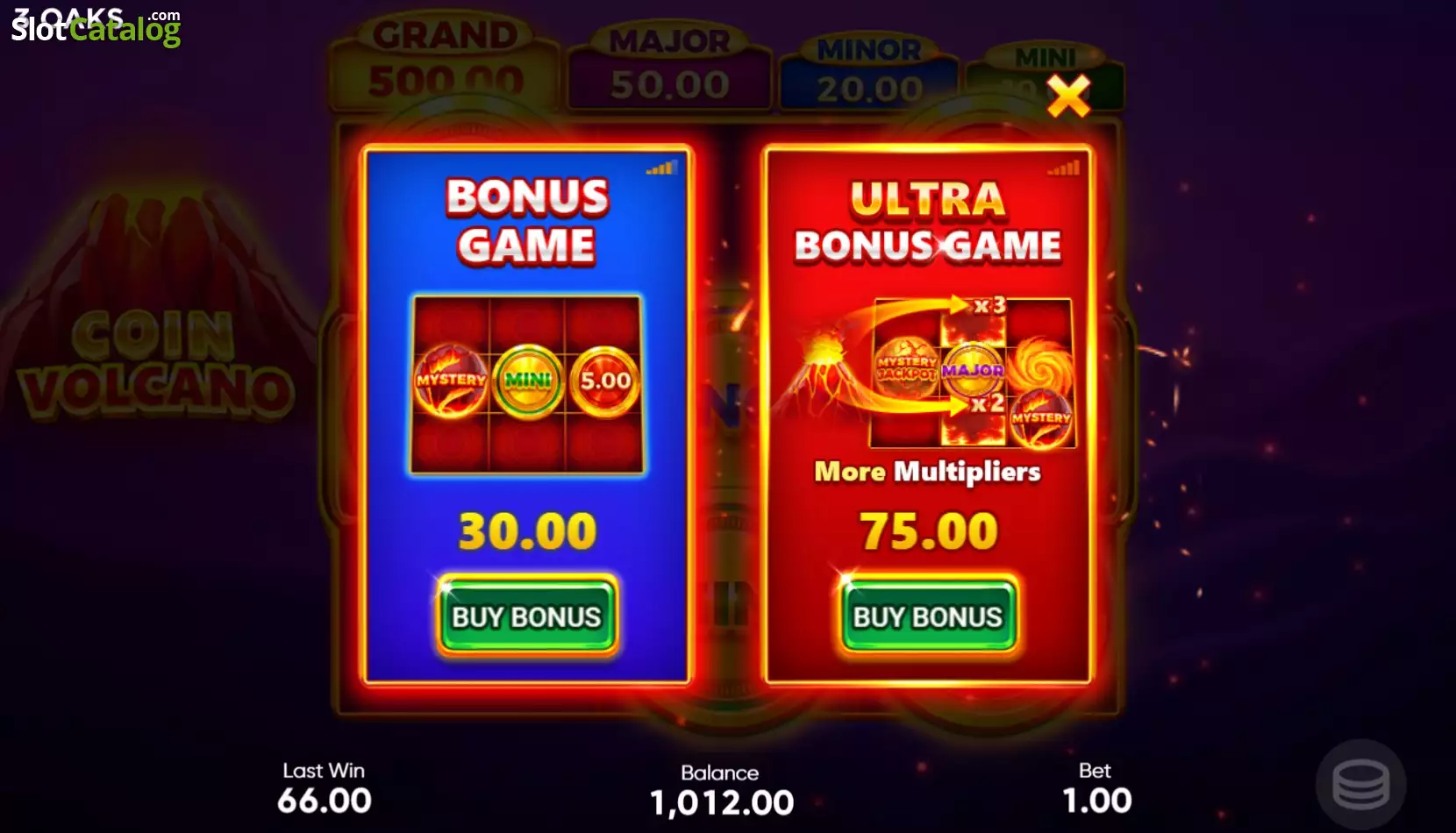This screenshot has width=1456, height=833.
Task: Click the SlotCatalog logo
Action: pyautogui.click(x=96, y=26)
